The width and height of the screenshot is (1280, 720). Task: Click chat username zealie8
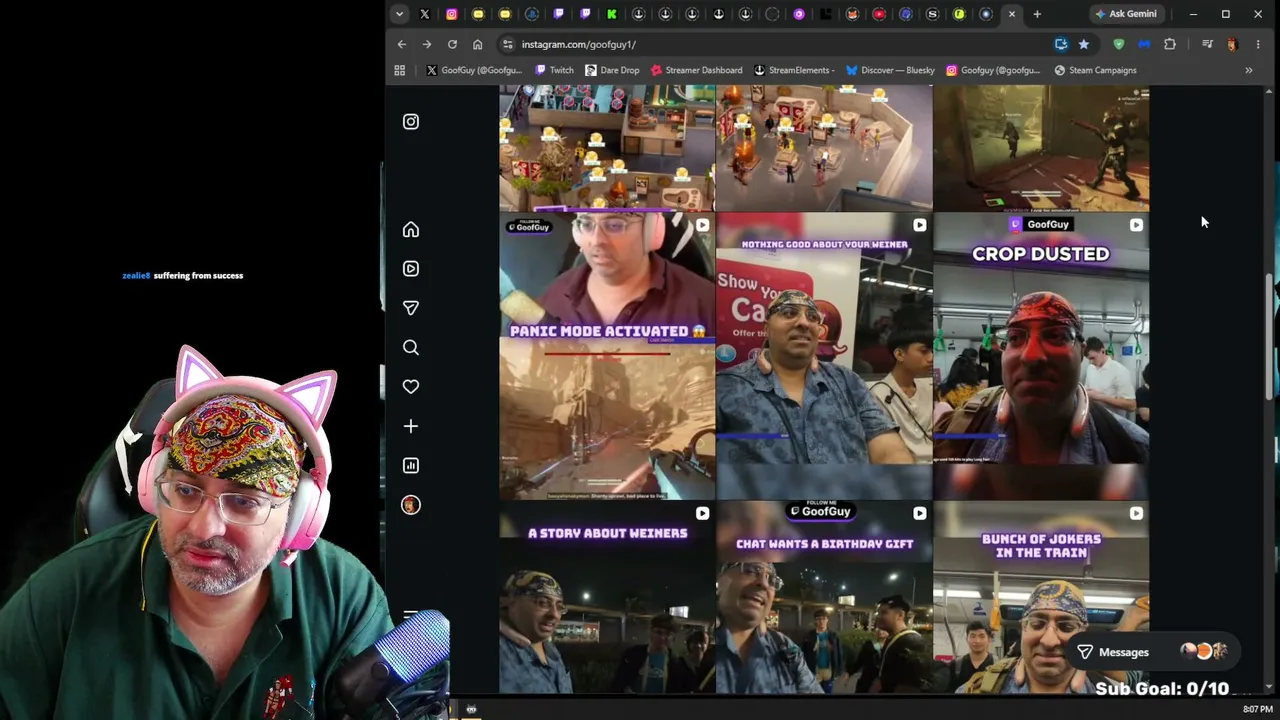point(136,275)
